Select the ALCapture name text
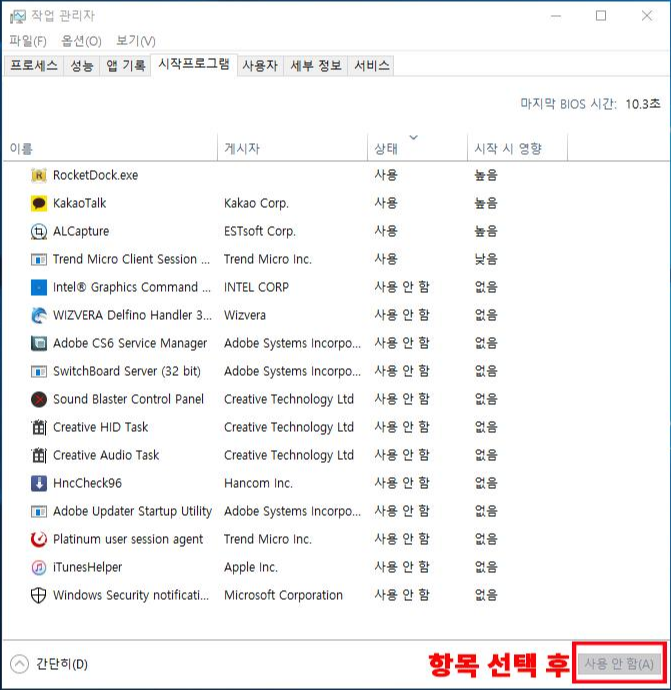This screenshot has width=671, height=690. (81, 231)
